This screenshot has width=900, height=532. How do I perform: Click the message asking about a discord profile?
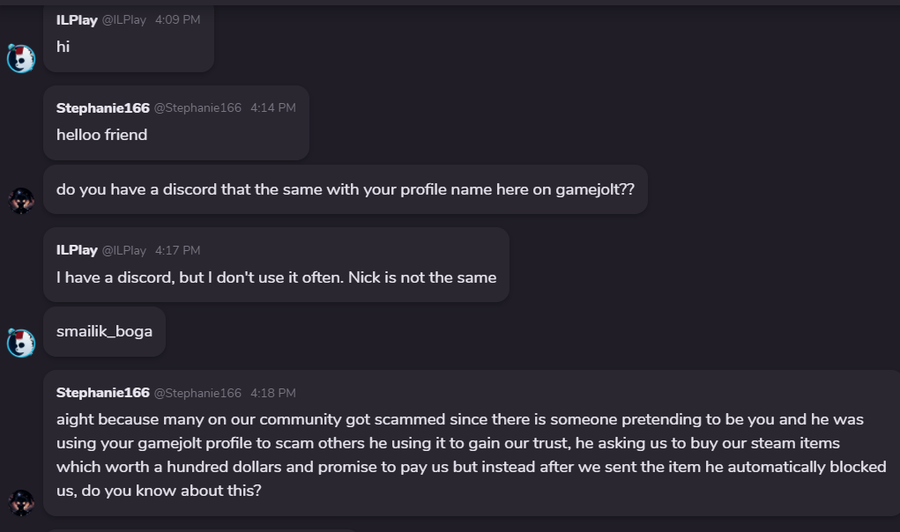(345, 189)
